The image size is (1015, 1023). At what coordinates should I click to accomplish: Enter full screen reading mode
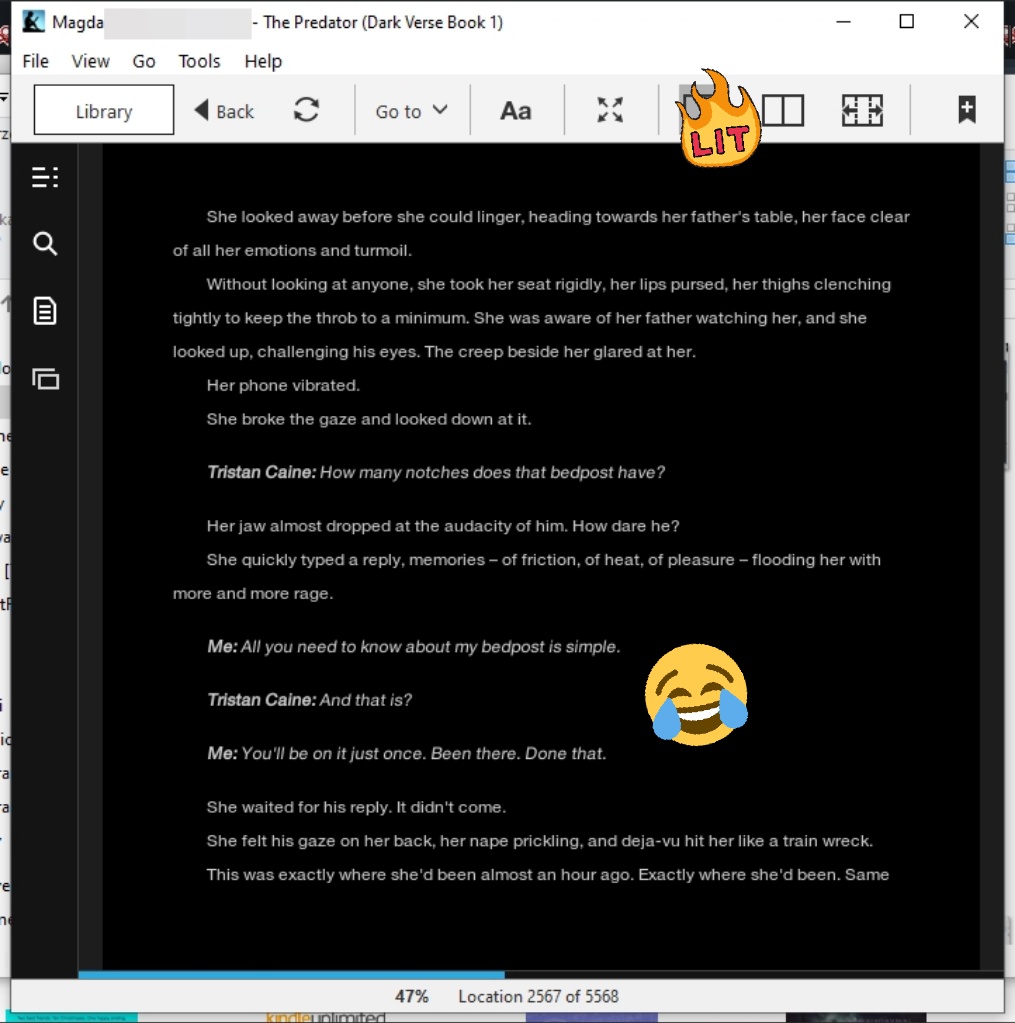click(610, 110)
